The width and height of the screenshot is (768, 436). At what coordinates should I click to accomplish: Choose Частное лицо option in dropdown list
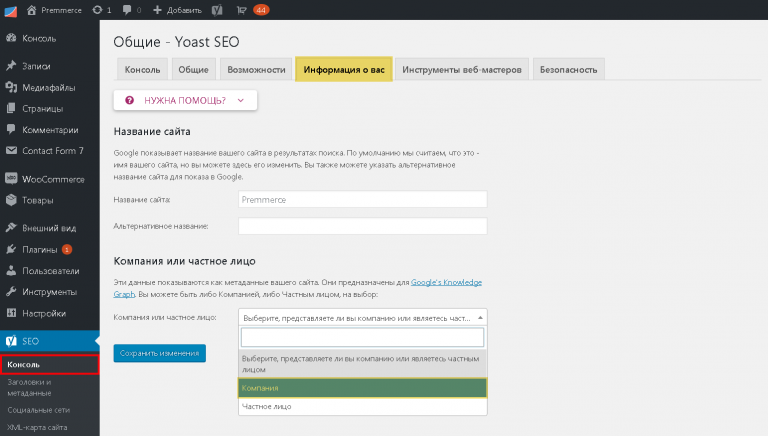tap(362, 406)
